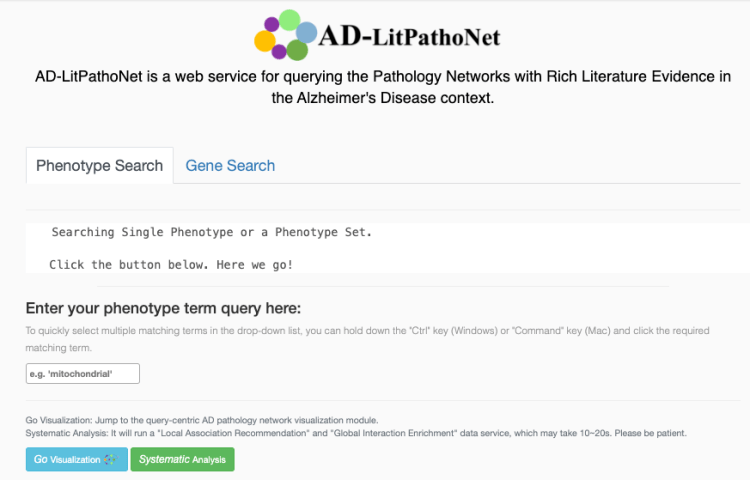Image resolution: width=750 pixels, height=480 pixels.
Task: Click the lower purple logo circle
Action: pos(280,52)
